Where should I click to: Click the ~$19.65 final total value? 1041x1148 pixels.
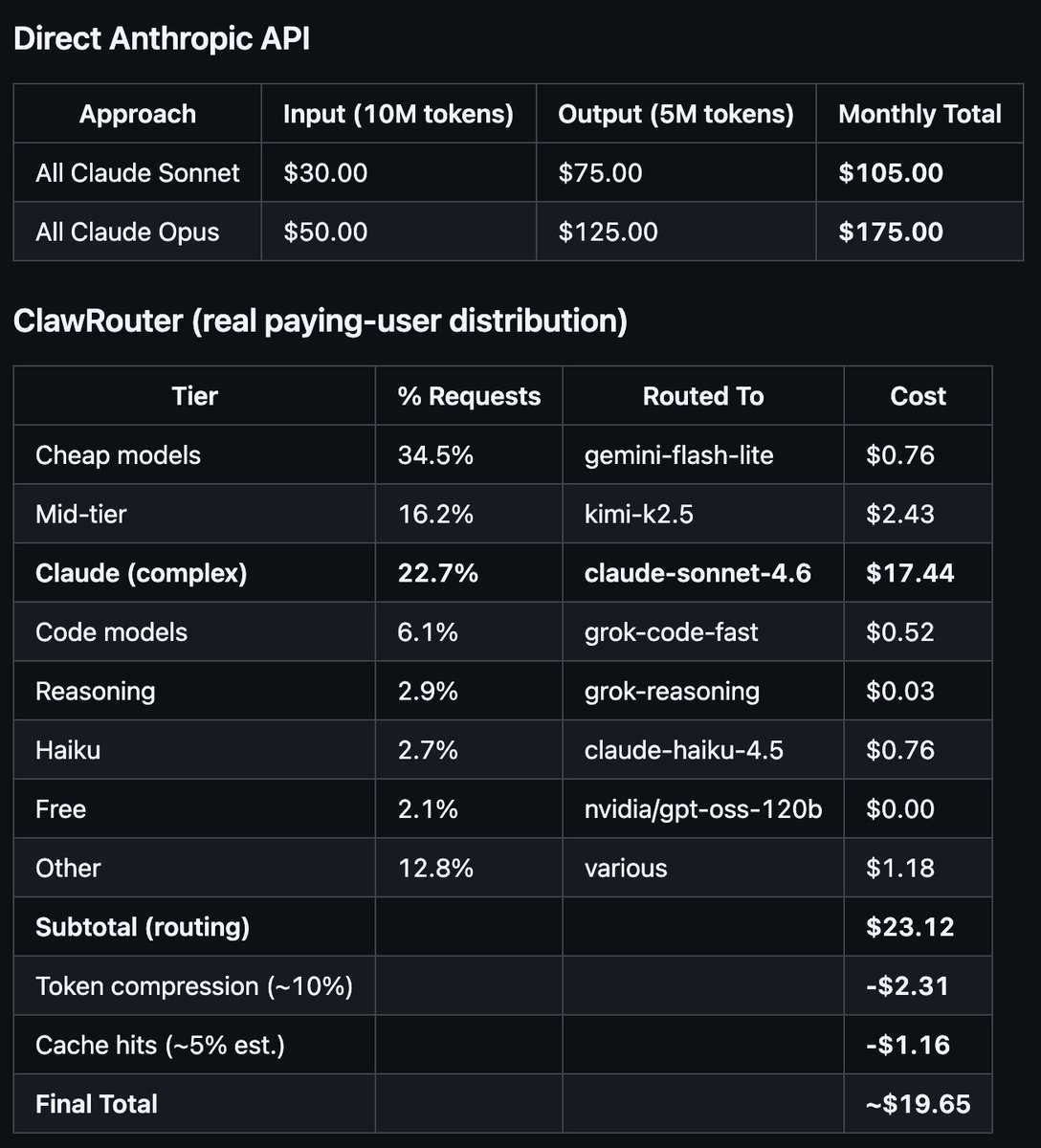pos(917,1104)
